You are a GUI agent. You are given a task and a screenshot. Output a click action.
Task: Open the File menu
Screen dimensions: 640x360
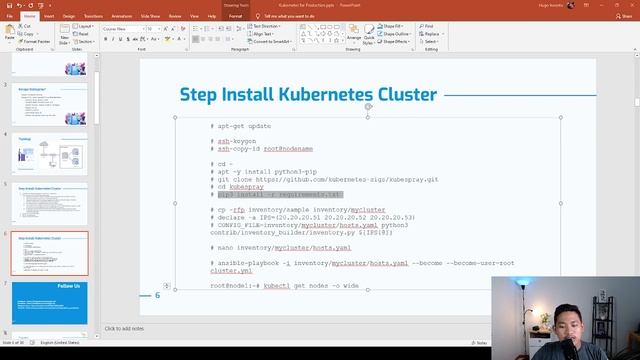(x=9, y=16)
